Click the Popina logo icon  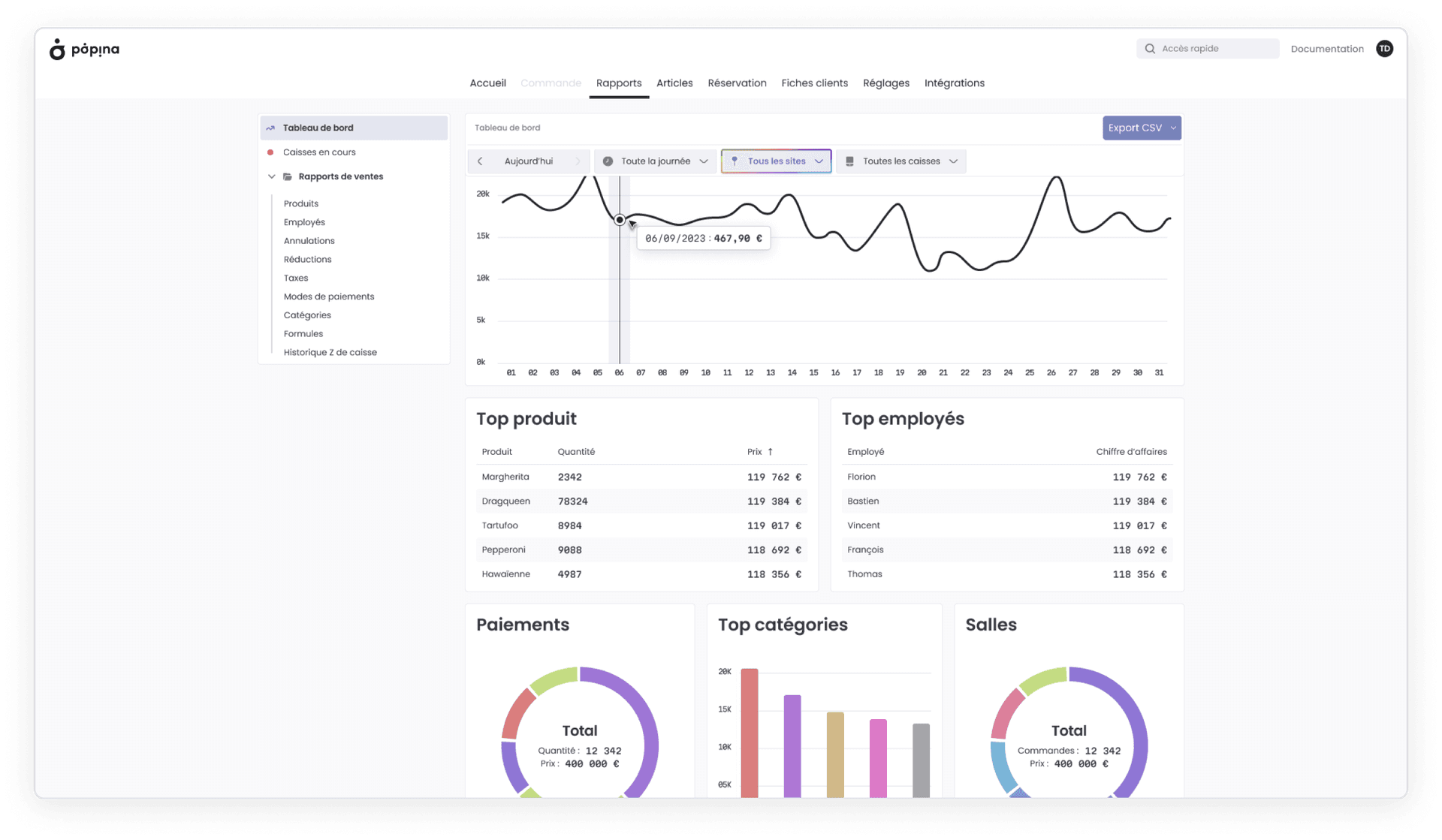click(x=57, y=50)
